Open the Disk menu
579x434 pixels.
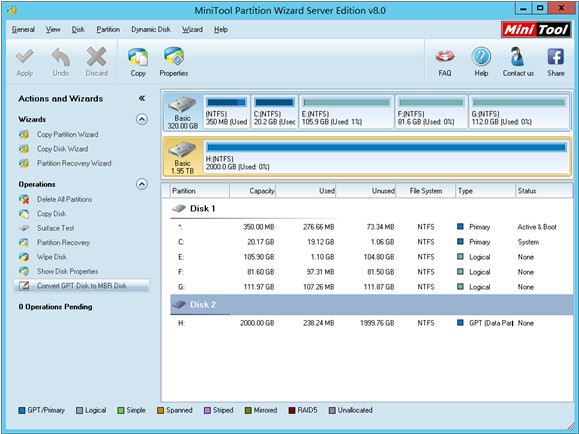pyautogui.click(x=78, y=30)
